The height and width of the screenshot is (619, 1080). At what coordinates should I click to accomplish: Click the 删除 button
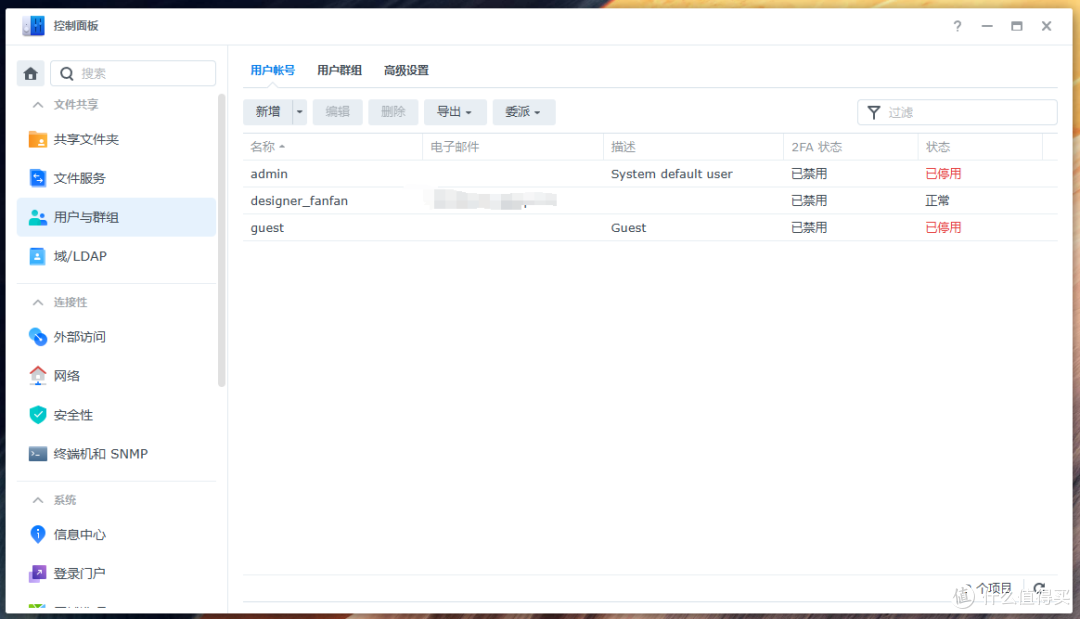click(393, 112)
